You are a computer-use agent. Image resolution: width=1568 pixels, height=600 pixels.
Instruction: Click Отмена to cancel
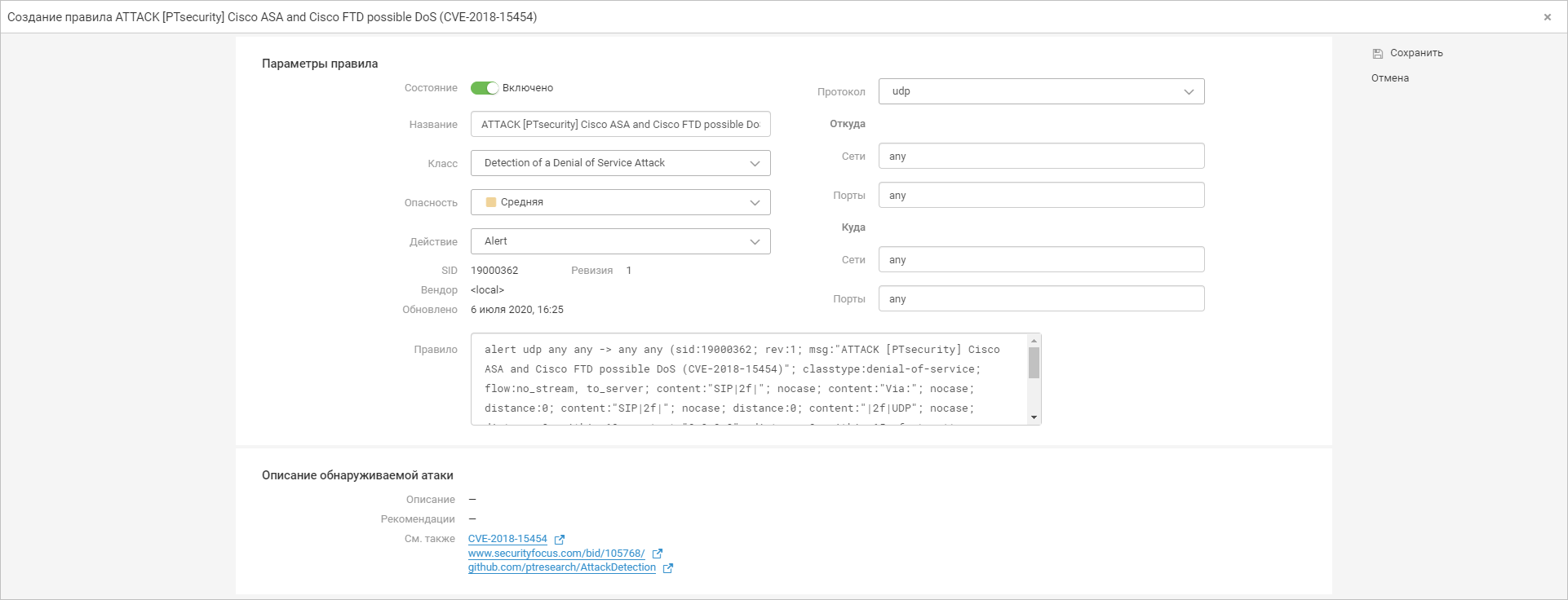1390,78
